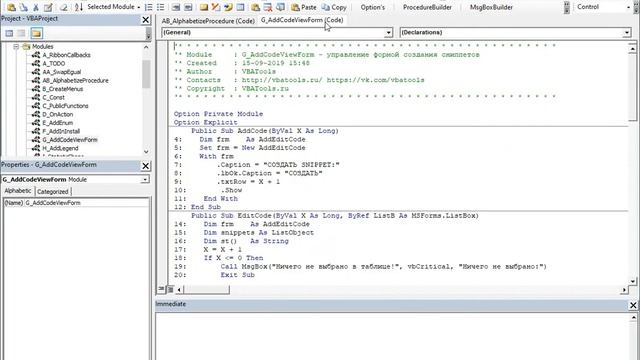640x360 pixels.
Task: Close the Properties panel
Action: (x=146, y=166)
